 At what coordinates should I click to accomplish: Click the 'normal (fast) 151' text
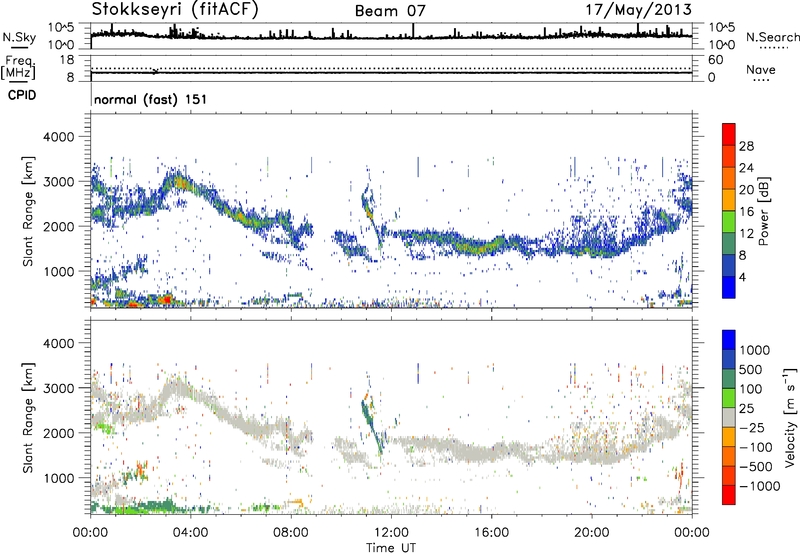(x=151, y=99)
